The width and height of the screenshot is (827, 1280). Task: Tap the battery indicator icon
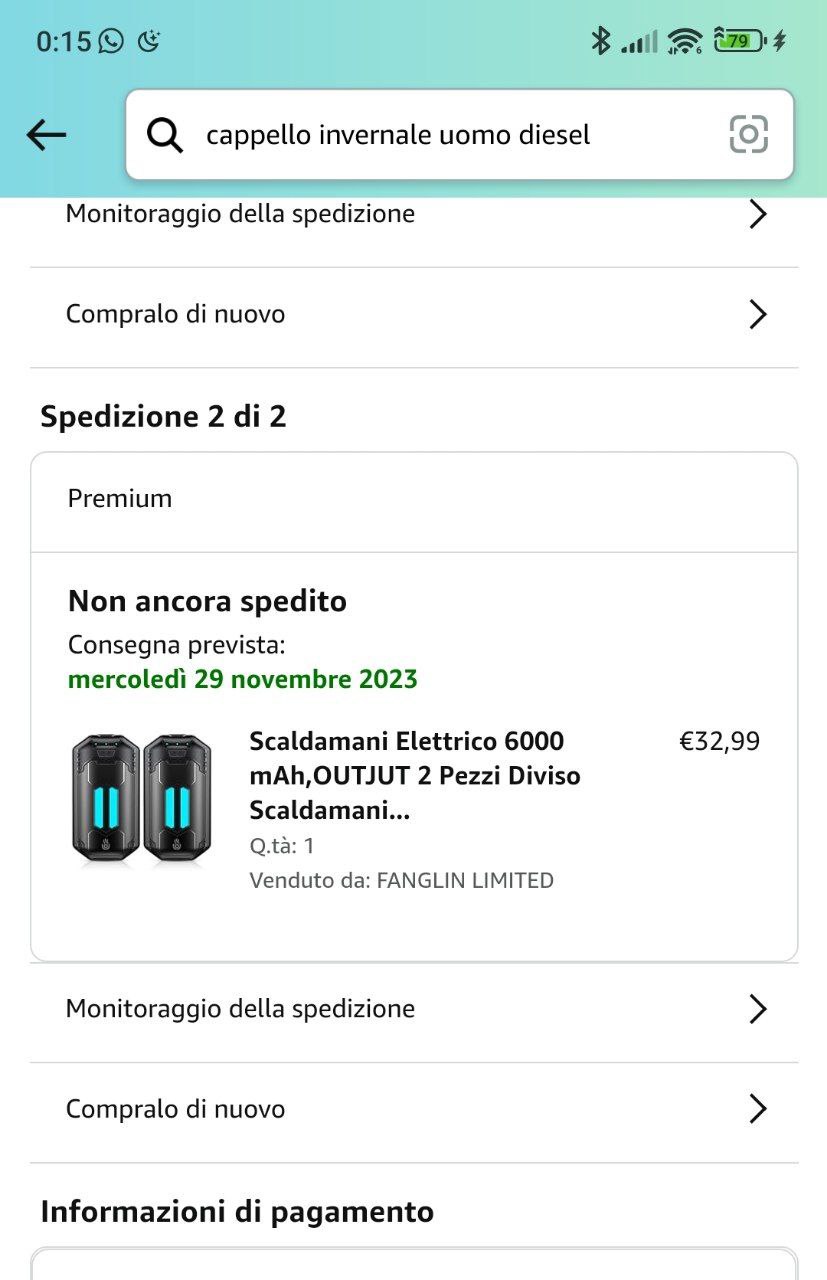[x=740, y=41]
